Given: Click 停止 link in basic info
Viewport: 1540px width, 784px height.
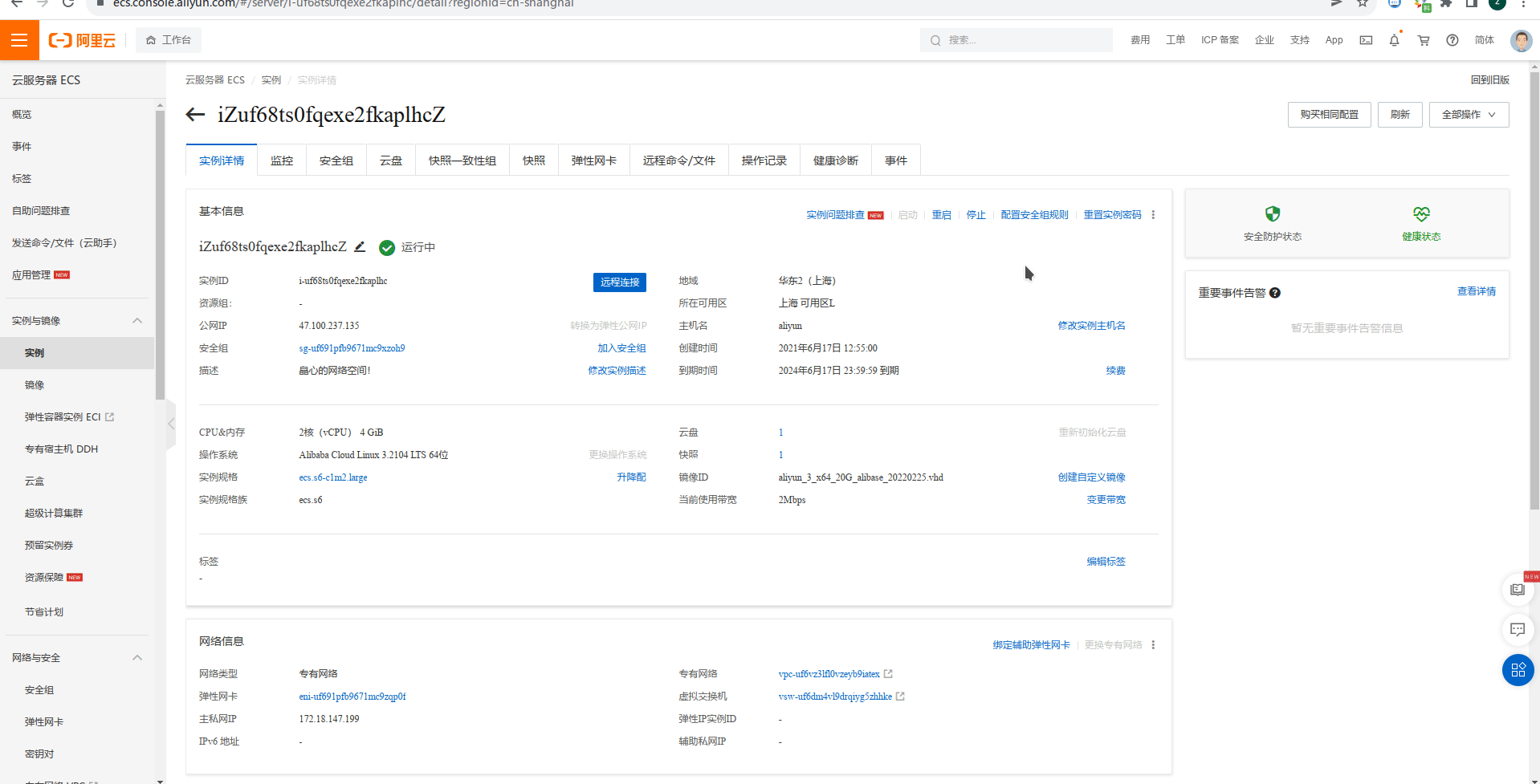Looking at the screenshot, I should coord(976,215).
